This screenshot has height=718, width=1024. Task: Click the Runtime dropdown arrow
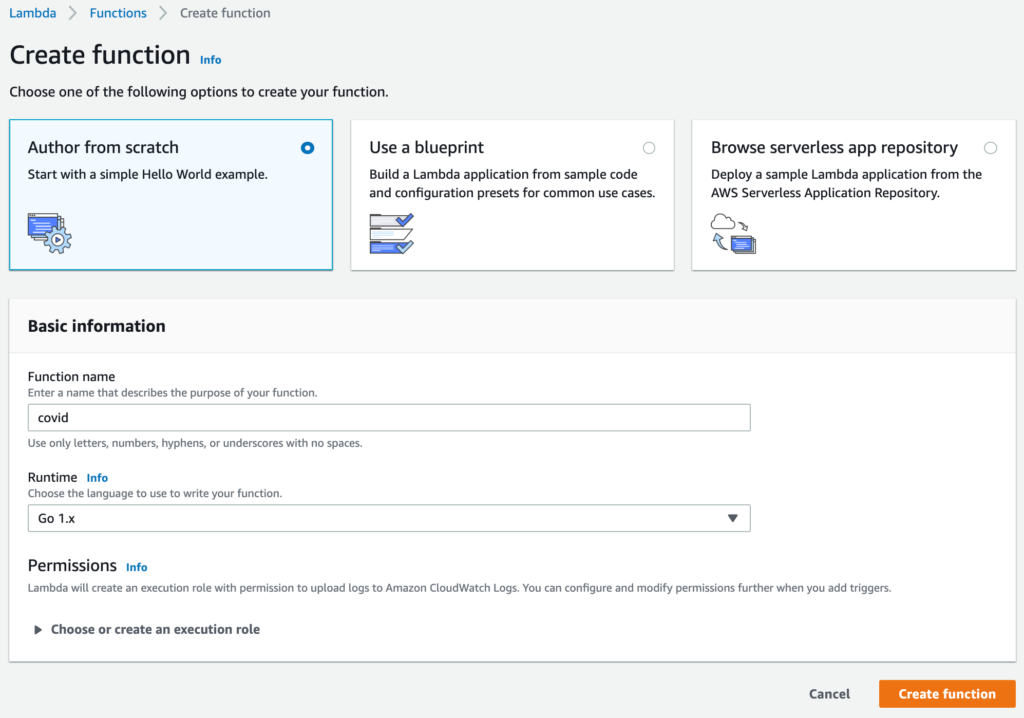732,518
